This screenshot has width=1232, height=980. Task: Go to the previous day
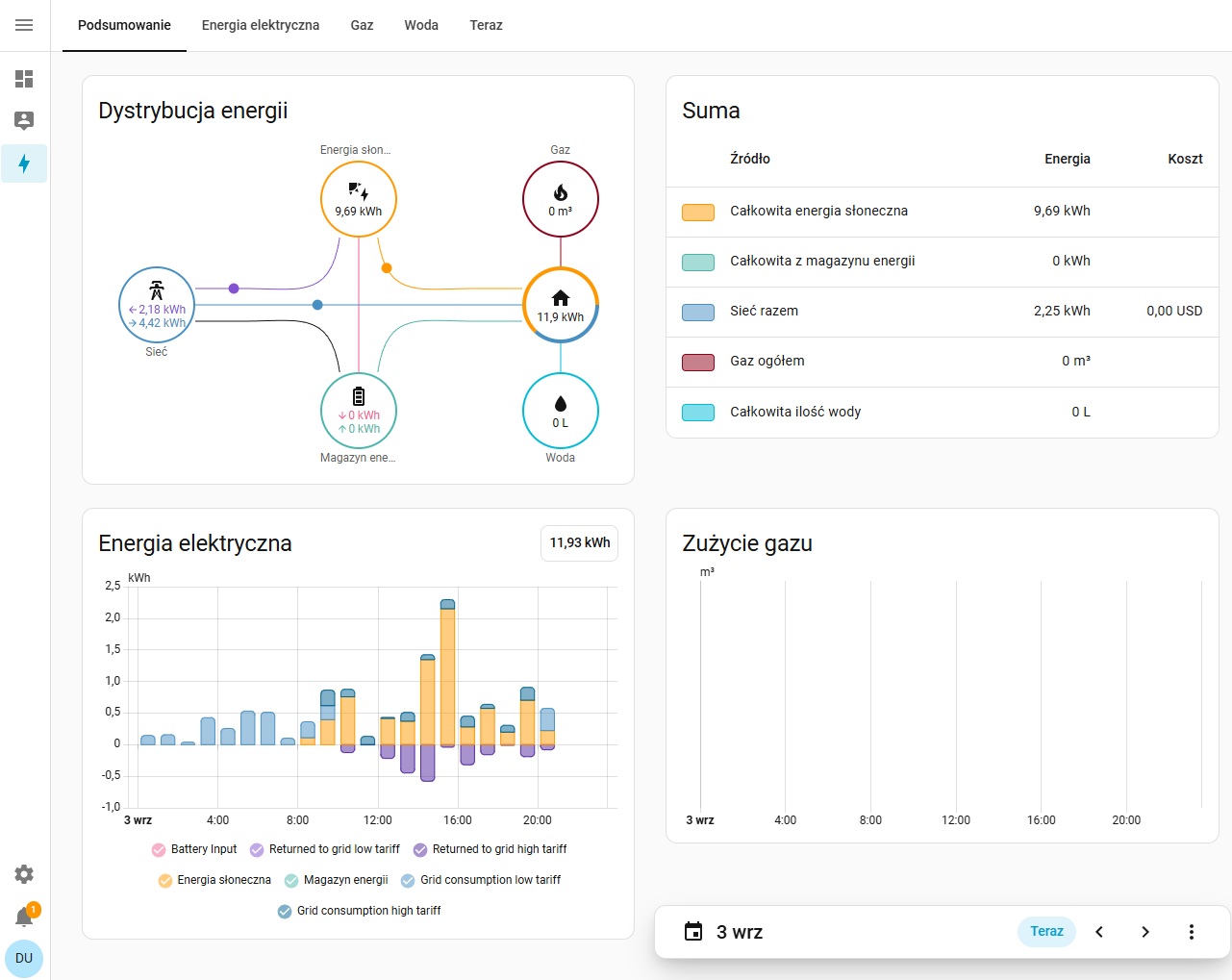[1099, 931]
